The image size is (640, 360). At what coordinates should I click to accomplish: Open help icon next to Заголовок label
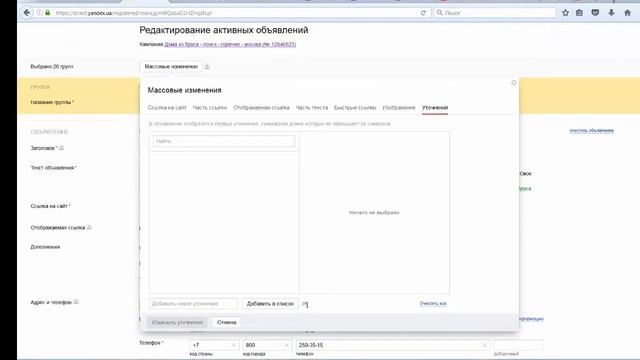pyautogui.click(x=61, y=148)
